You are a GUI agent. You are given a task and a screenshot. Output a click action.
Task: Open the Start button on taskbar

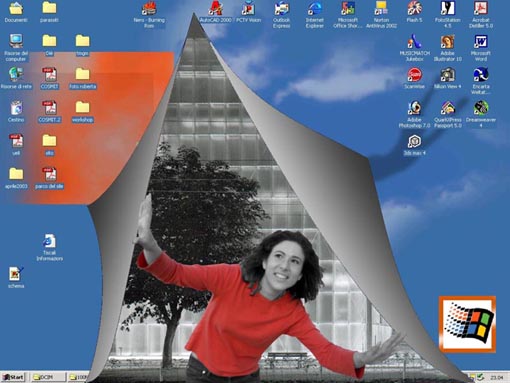(13, 377)
